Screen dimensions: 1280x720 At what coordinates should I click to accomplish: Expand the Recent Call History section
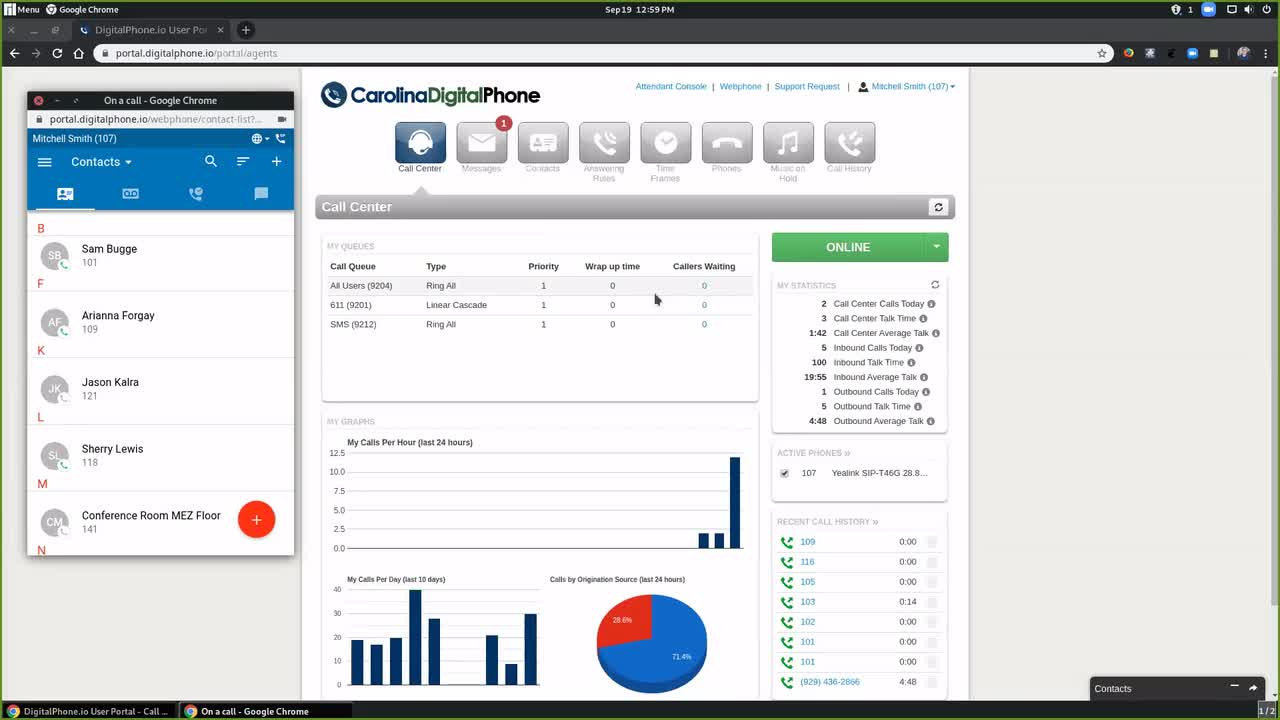[828, 522]
